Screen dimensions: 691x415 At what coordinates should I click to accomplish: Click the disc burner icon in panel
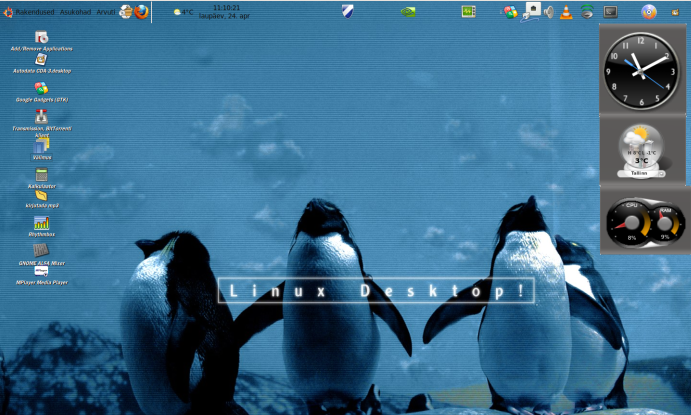649,12
